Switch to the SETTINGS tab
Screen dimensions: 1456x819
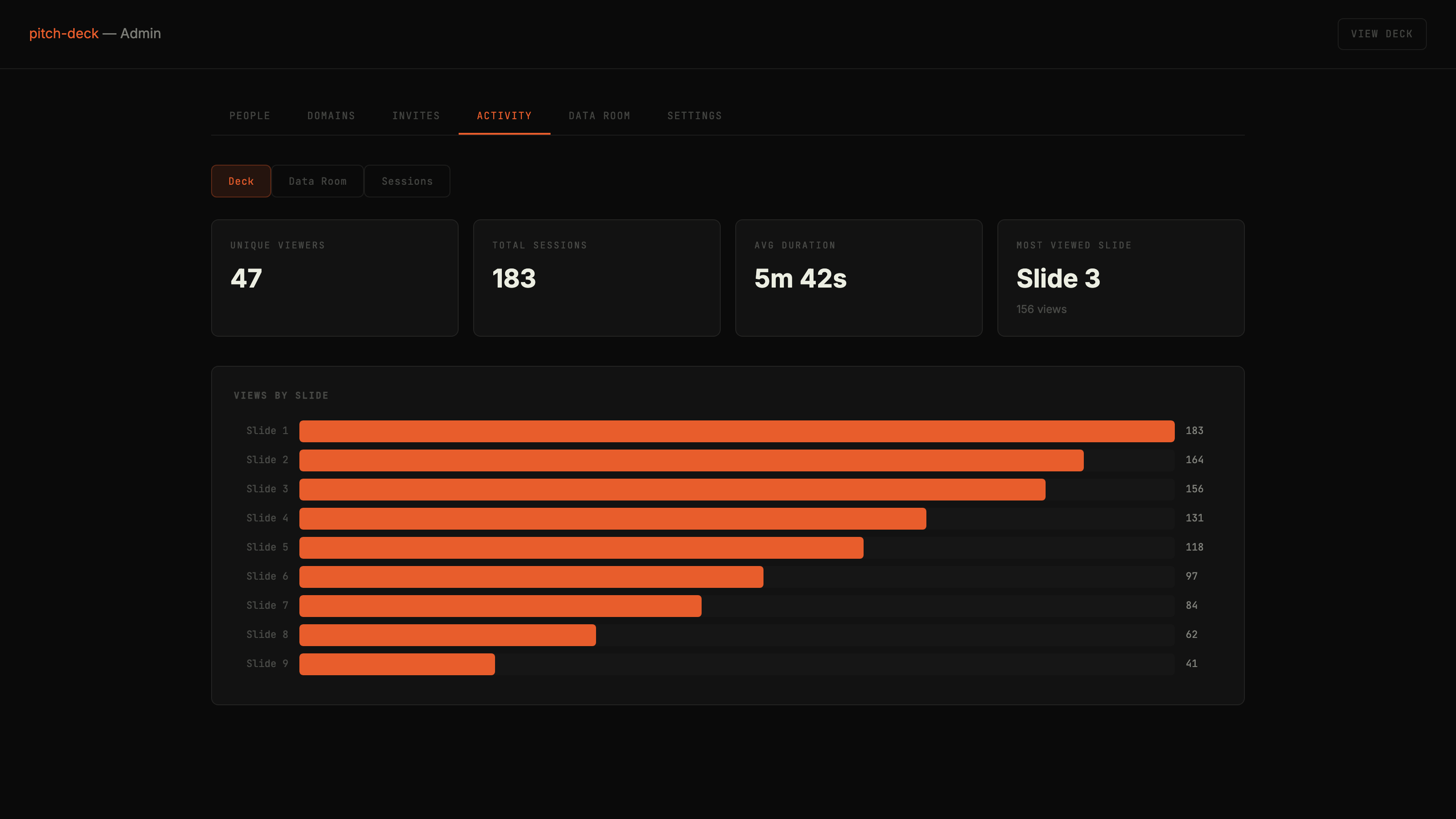(x=694, y=116)
